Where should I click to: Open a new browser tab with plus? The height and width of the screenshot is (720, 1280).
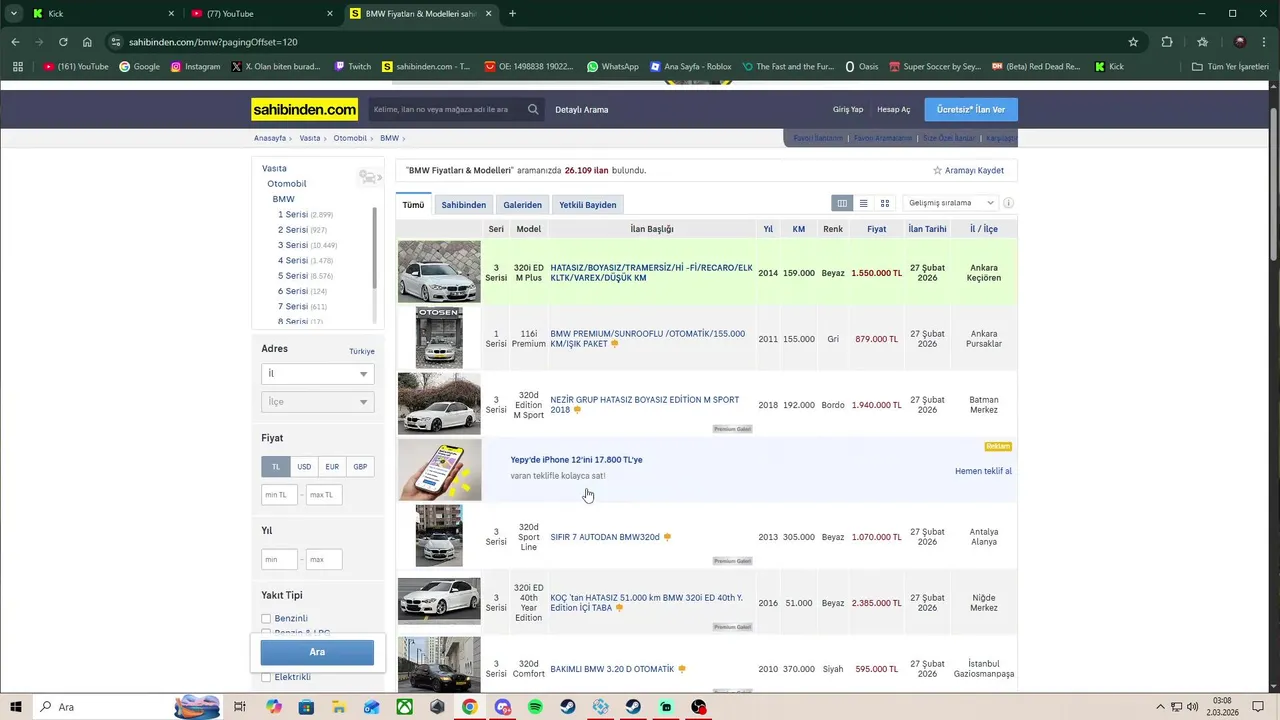click(x=512, y=14)
